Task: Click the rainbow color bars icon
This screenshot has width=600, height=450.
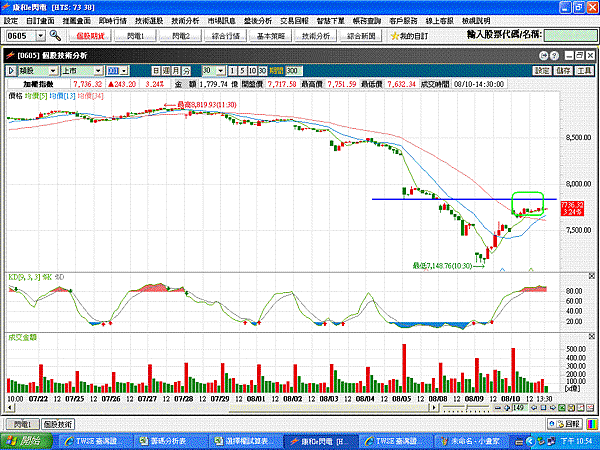Action: (592, 424)
